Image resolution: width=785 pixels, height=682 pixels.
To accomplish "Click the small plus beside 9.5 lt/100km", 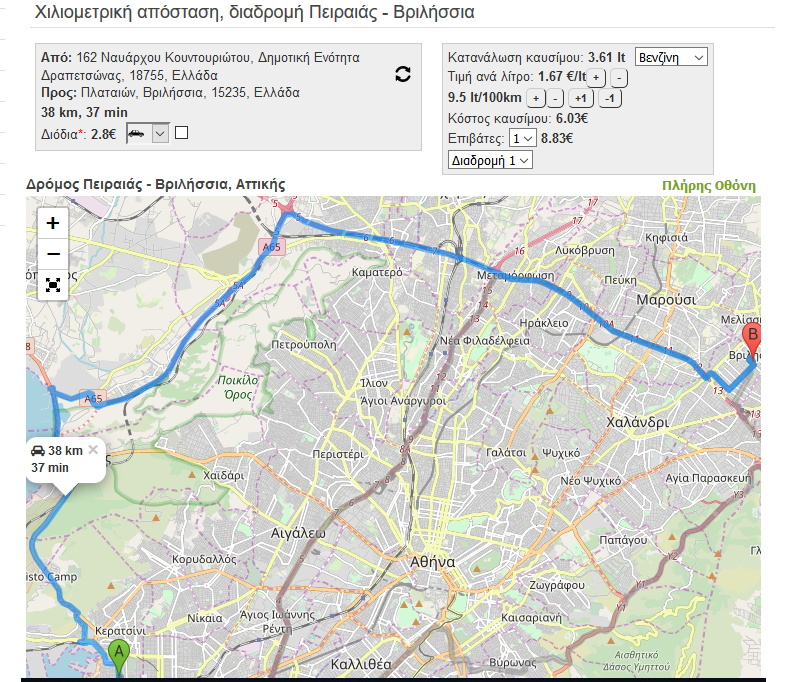I will pyautogui.click(x=535, y=98).
